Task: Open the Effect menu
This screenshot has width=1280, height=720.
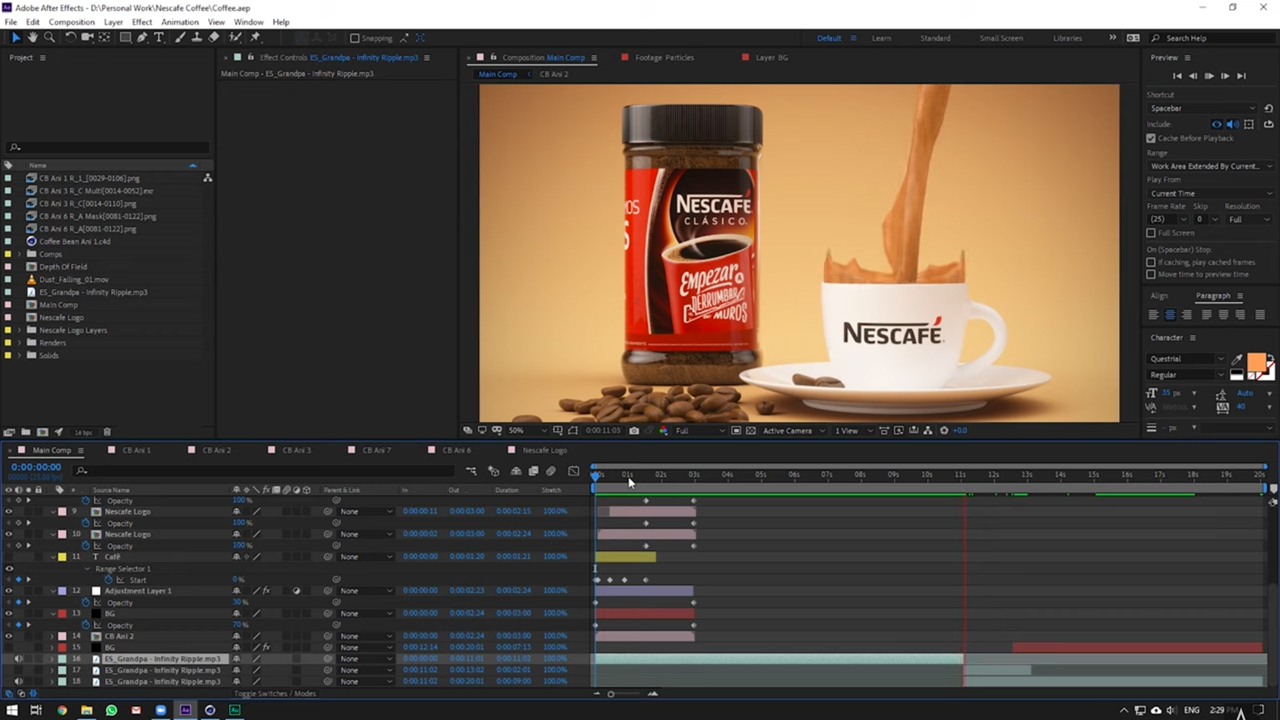Action: coord(142,22)
